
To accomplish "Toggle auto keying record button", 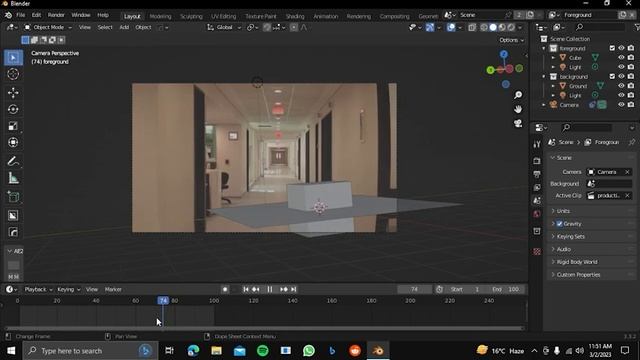I will 225,289.
